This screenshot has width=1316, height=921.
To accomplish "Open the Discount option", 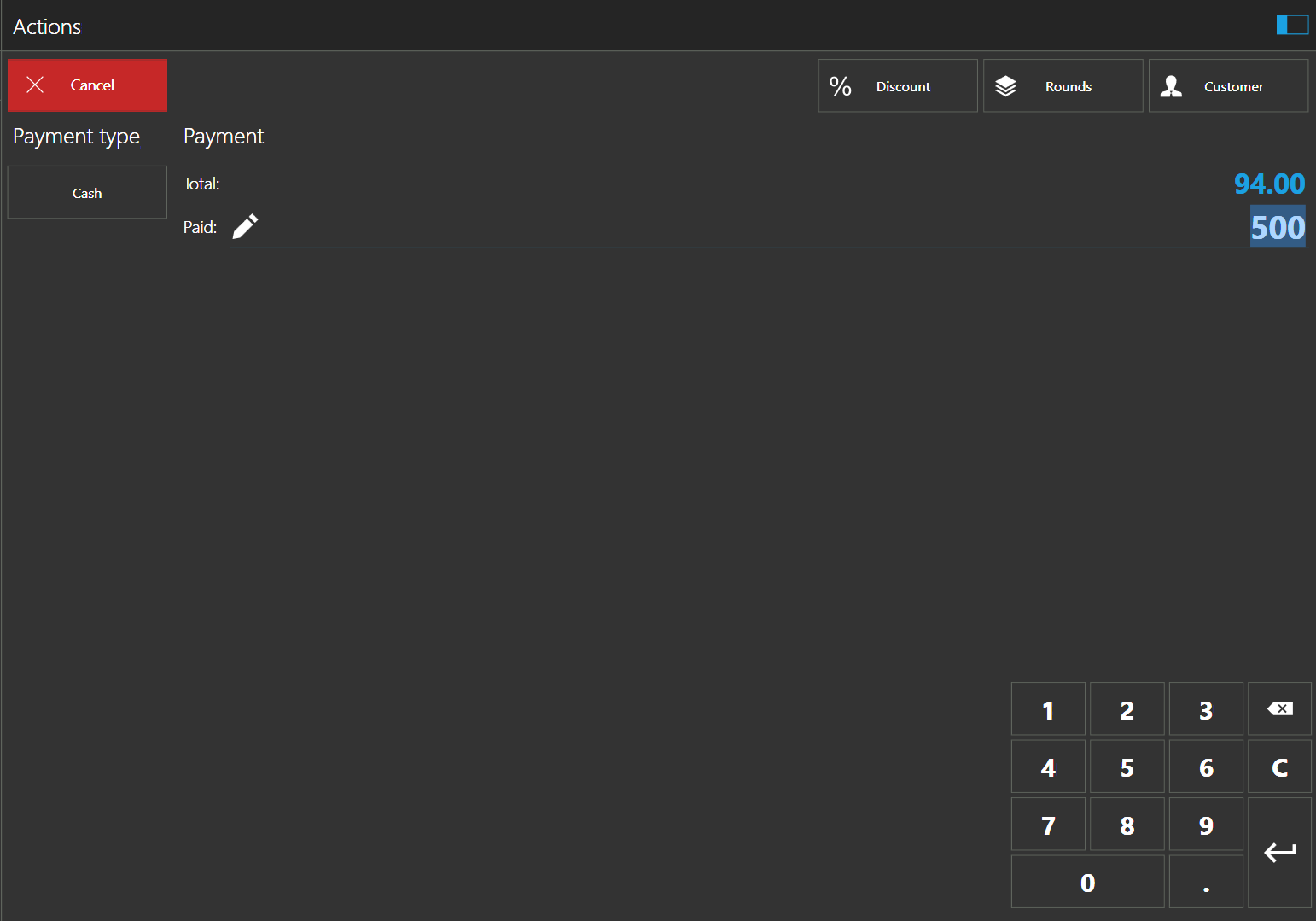I will 897,85.
